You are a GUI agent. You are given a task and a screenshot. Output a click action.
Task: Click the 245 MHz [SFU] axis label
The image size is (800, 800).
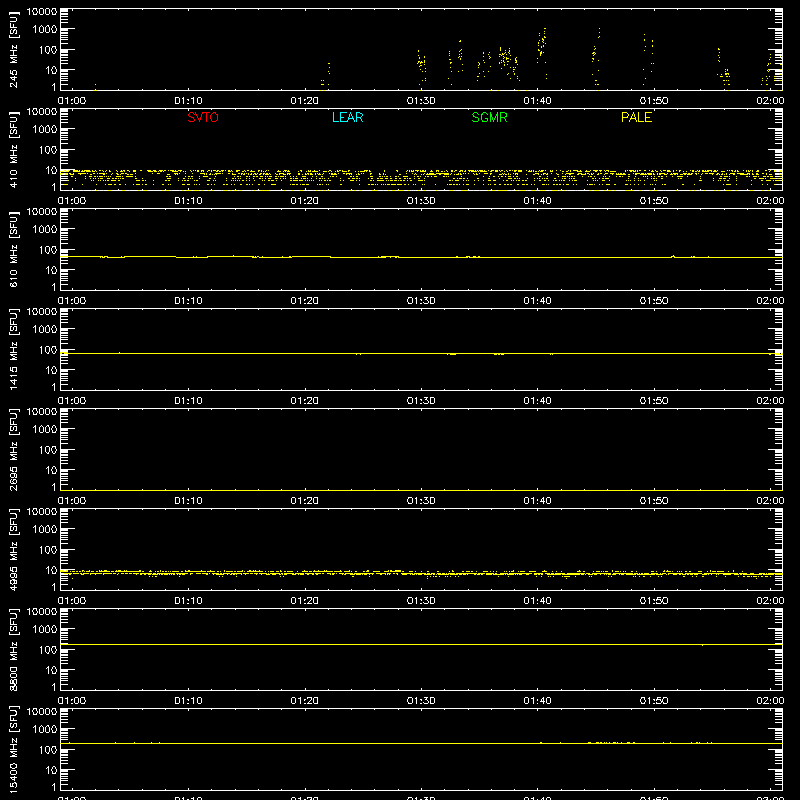point(13,49)
